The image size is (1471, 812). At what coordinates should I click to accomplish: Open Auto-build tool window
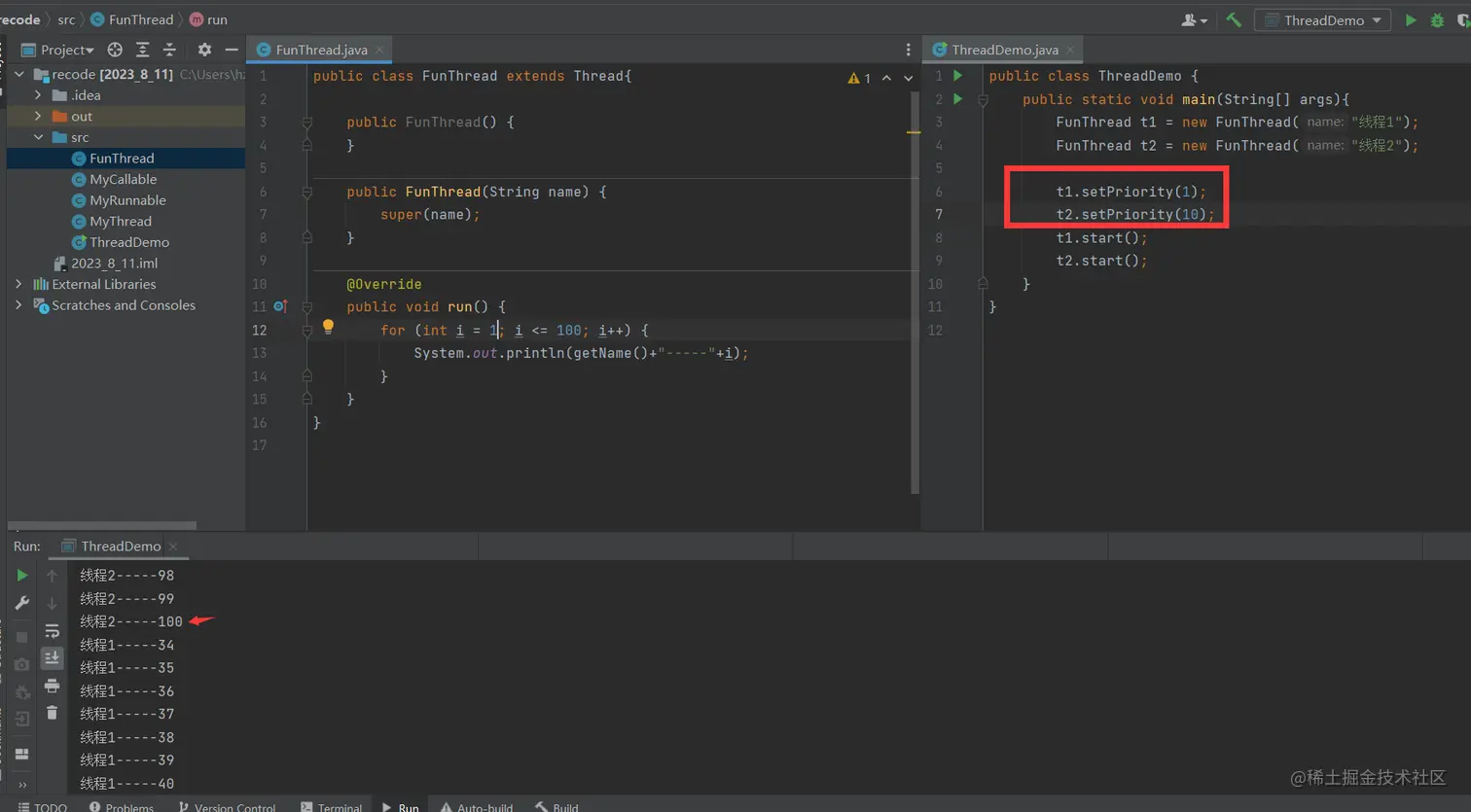pyautogui.click(x=476, y=806)
